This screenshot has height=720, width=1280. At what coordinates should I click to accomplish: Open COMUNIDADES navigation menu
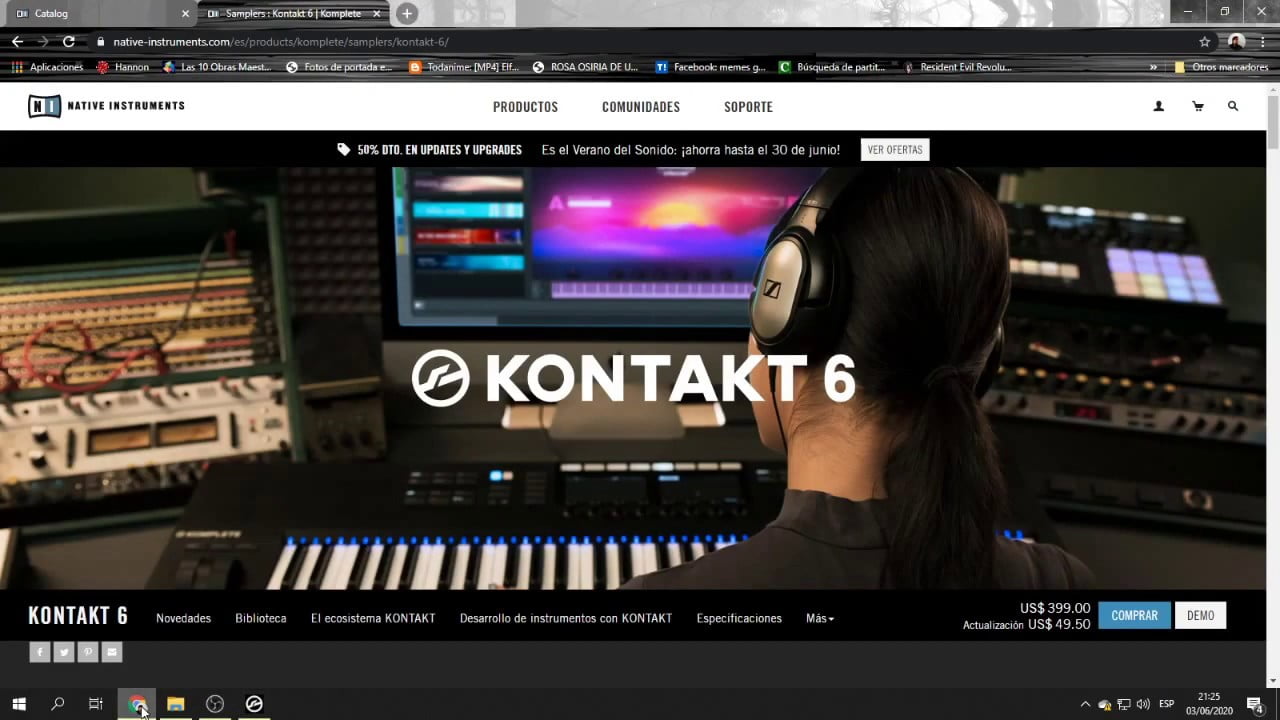641,107
